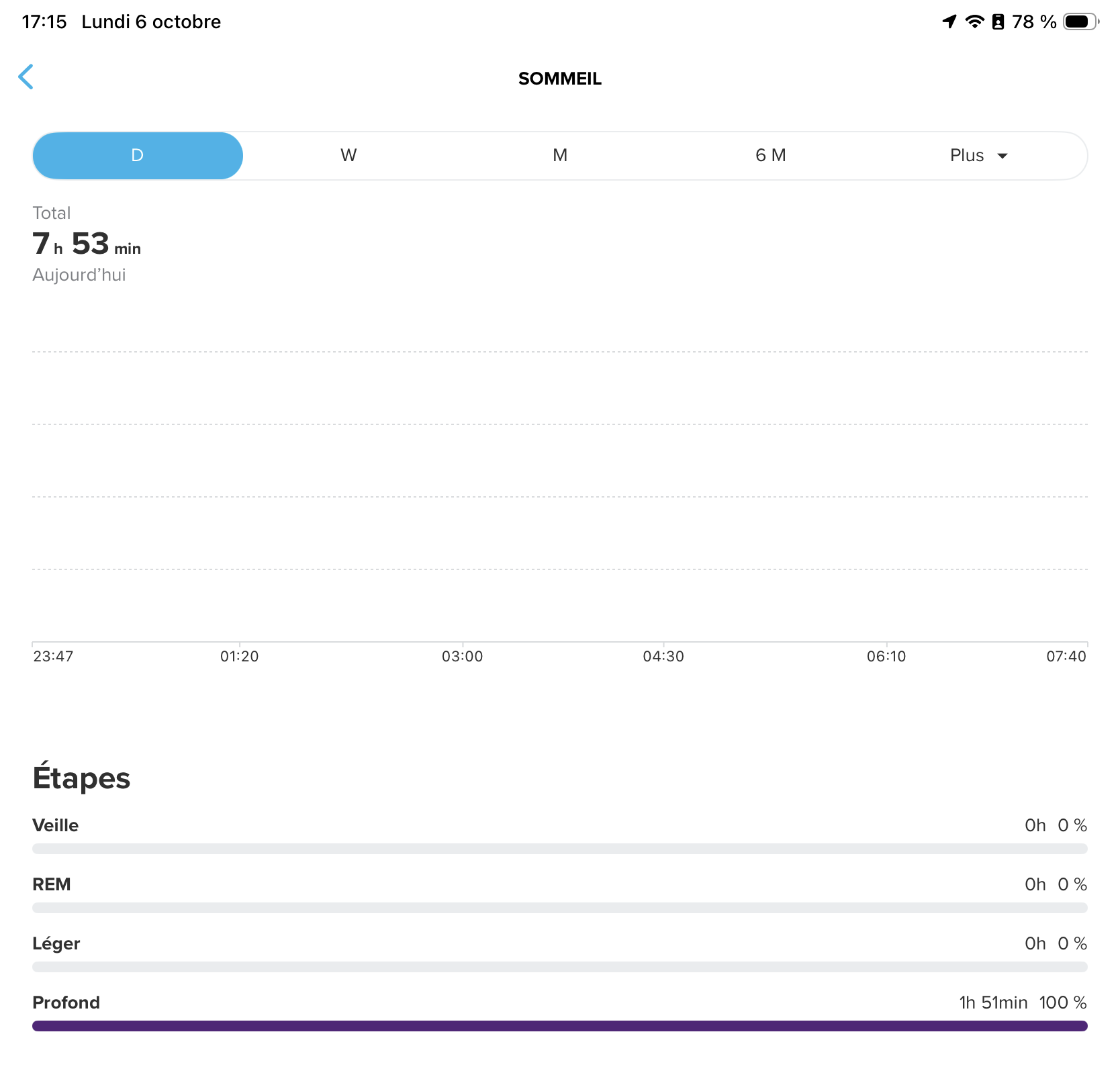Select the D daily view tab
Image resolution: width=1120 pixels, height=1075 pixels.
[138, 156]
